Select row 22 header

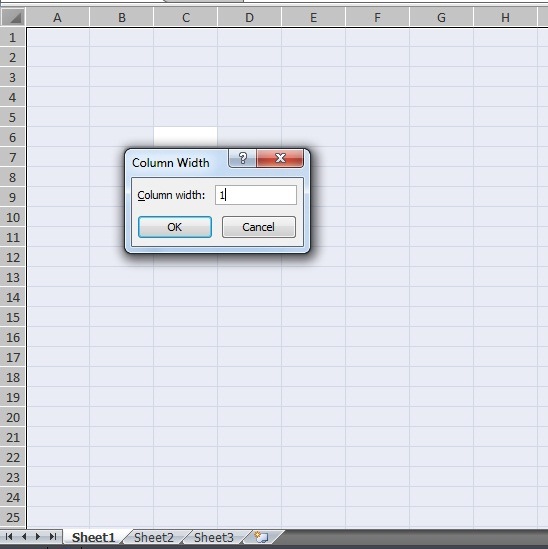click(13, 457)
